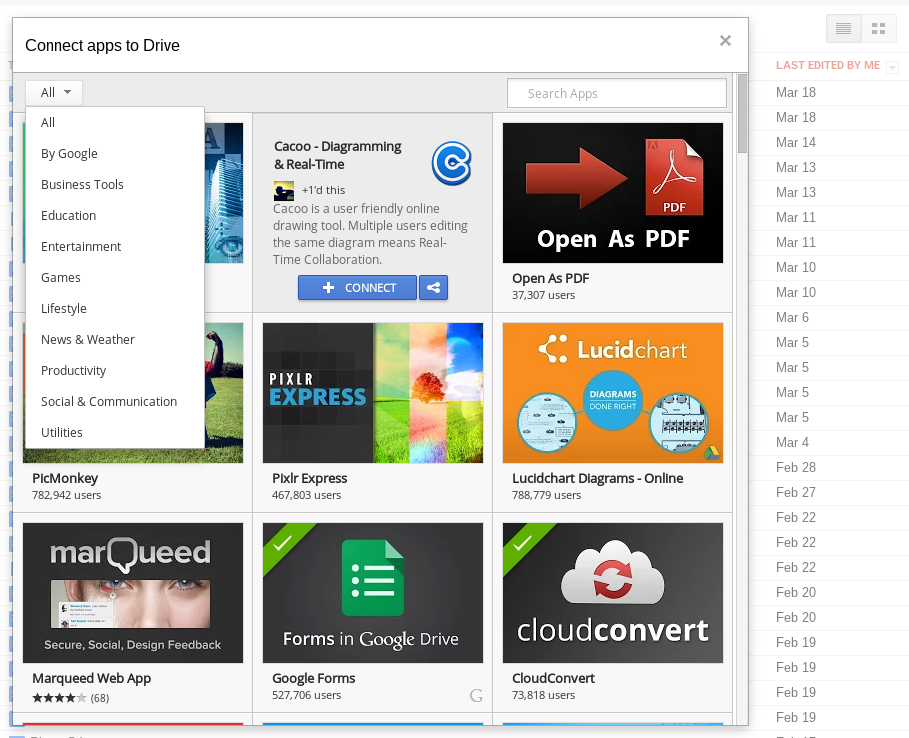
Task: Click the Mar 4 date in Drive list
Action: (x=792, y=443)
